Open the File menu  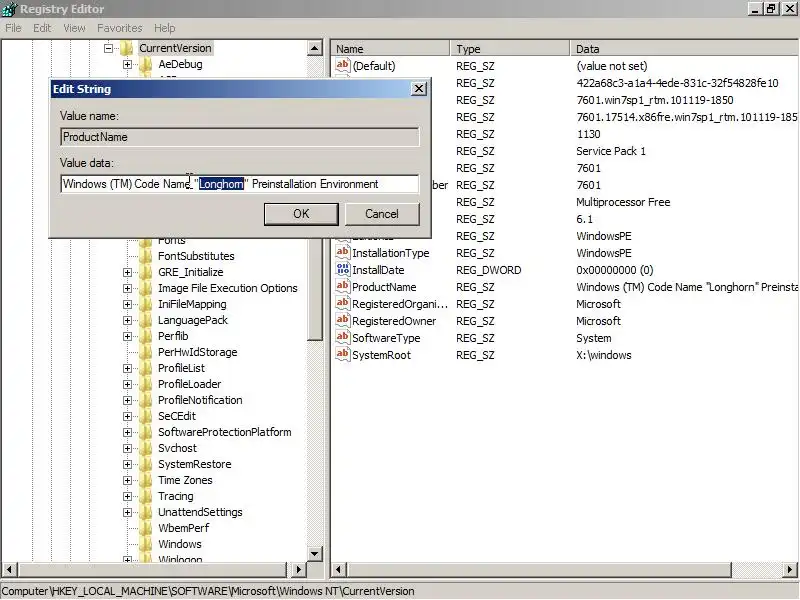click(x=13, y=28)
